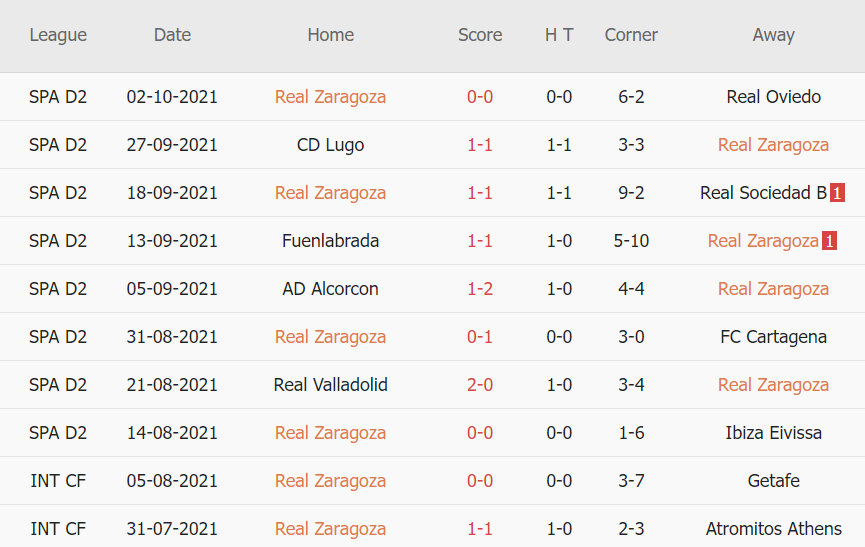Click the red card badge beside Real Sociedad B

pos(837,193)
